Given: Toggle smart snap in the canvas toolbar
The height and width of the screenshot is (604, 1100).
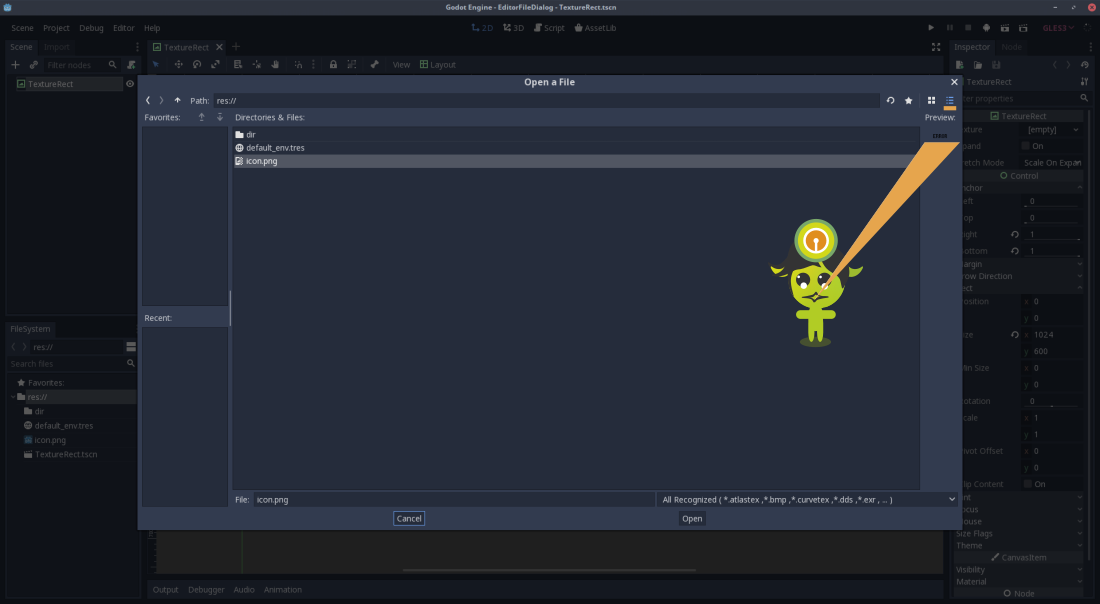Looking at the screenshot, I should 298,65.
